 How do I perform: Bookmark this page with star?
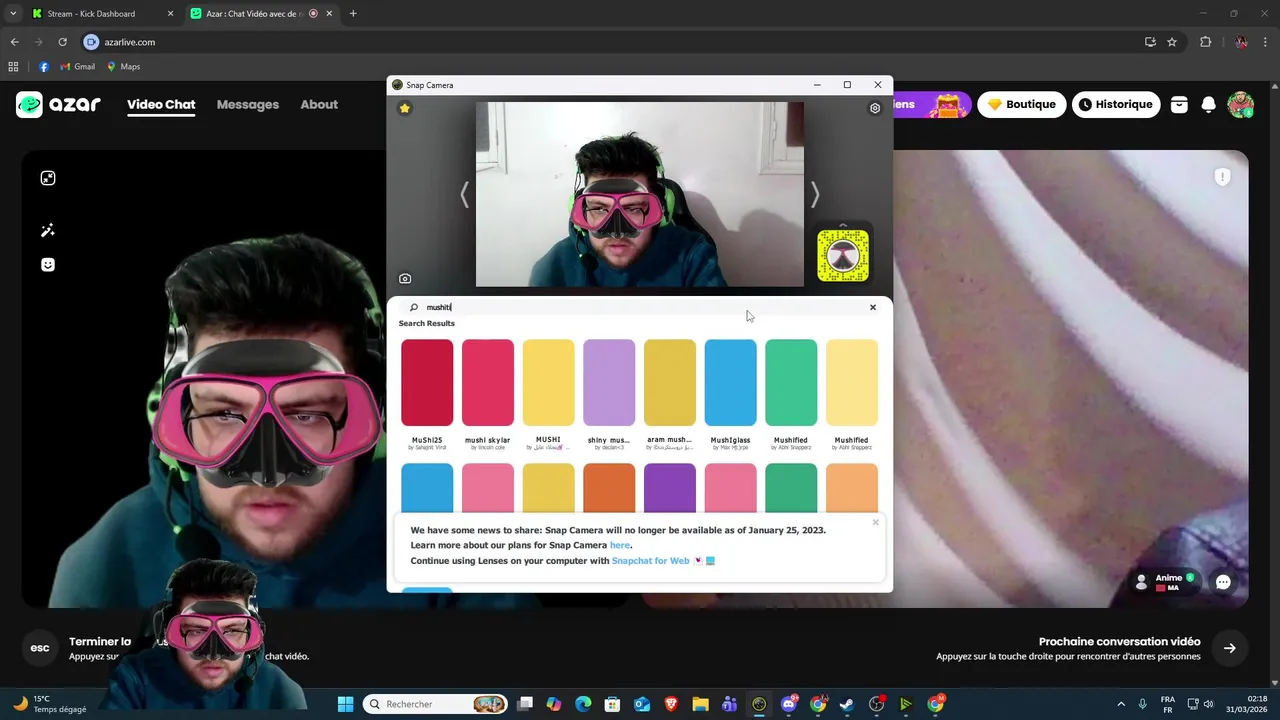pos(1172,42)
